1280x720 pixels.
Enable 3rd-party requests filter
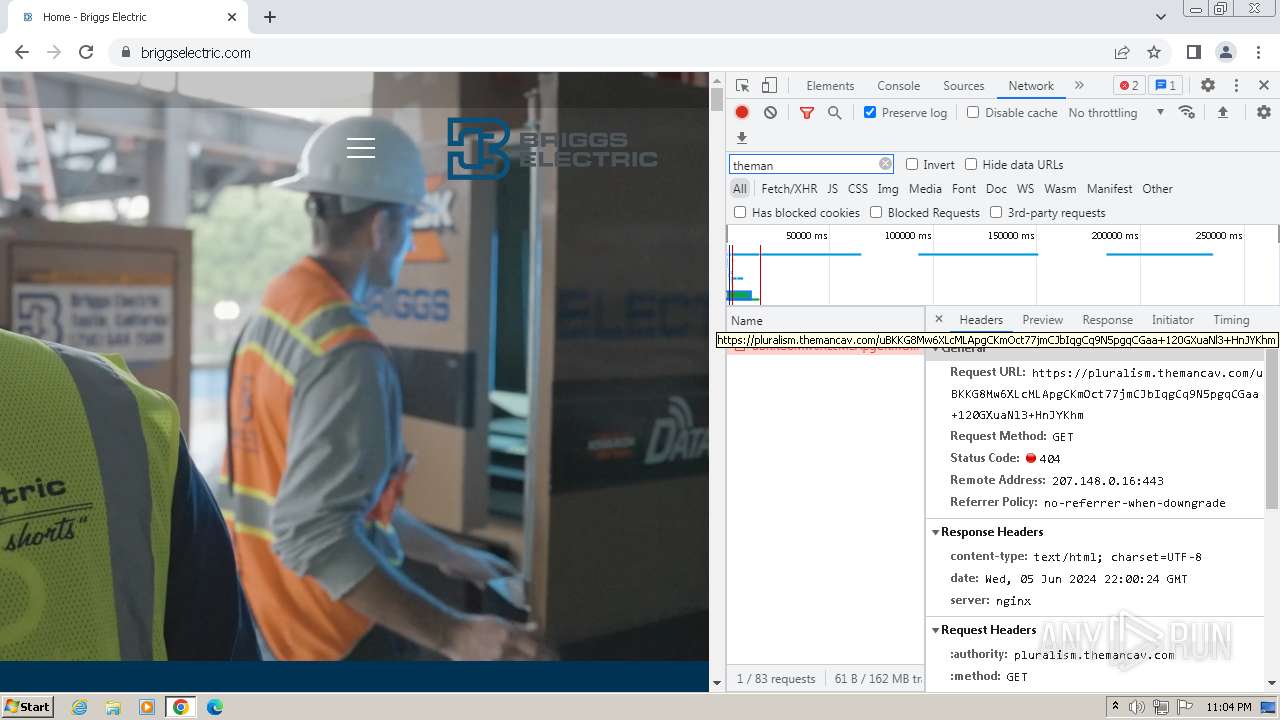(996, 212)
